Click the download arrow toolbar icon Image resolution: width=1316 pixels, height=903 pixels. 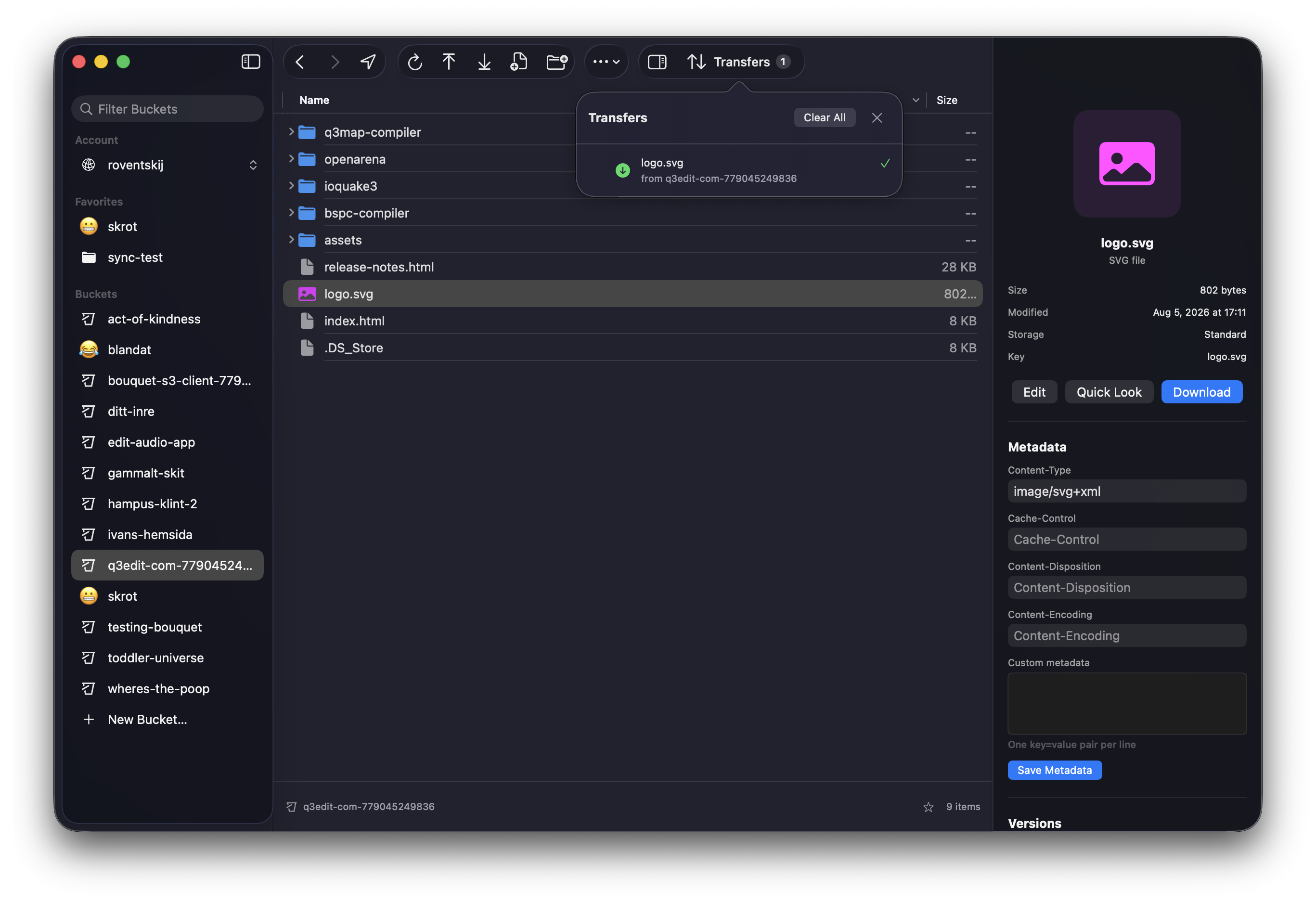click(x=484, y=61)
